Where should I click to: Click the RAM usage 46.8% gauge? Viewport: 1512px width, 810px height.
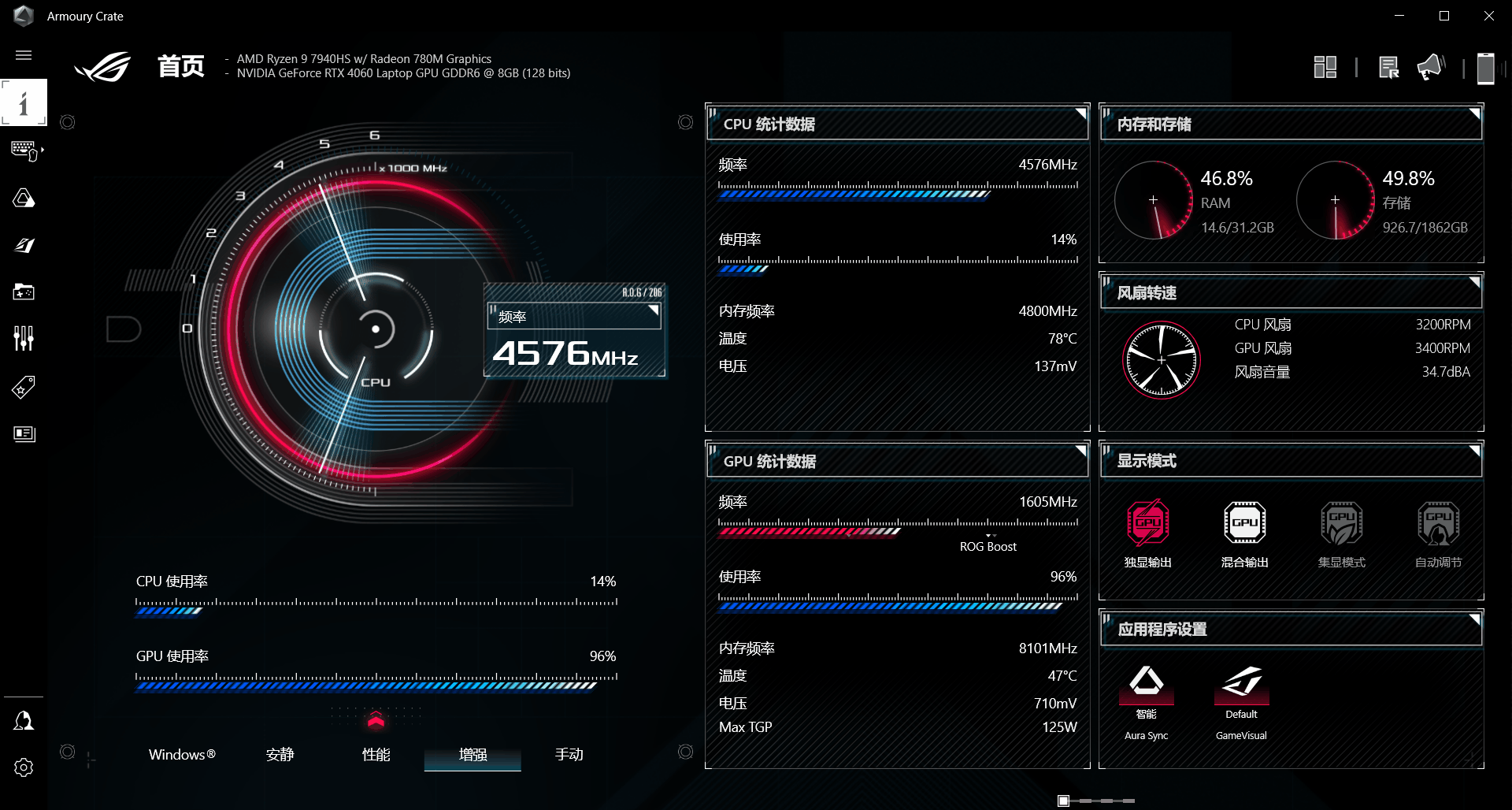point(1154,200)
